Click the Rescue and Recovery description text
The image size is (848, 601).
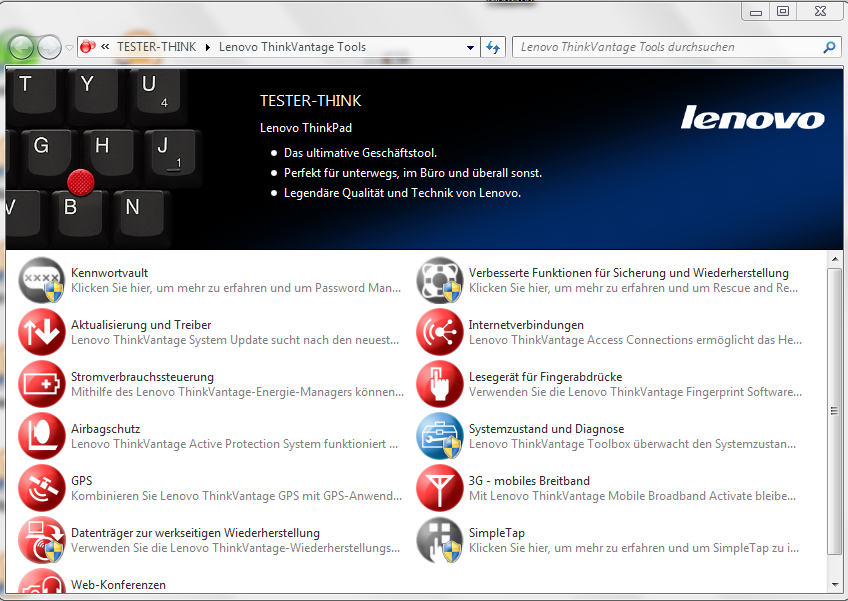[633, 288]
